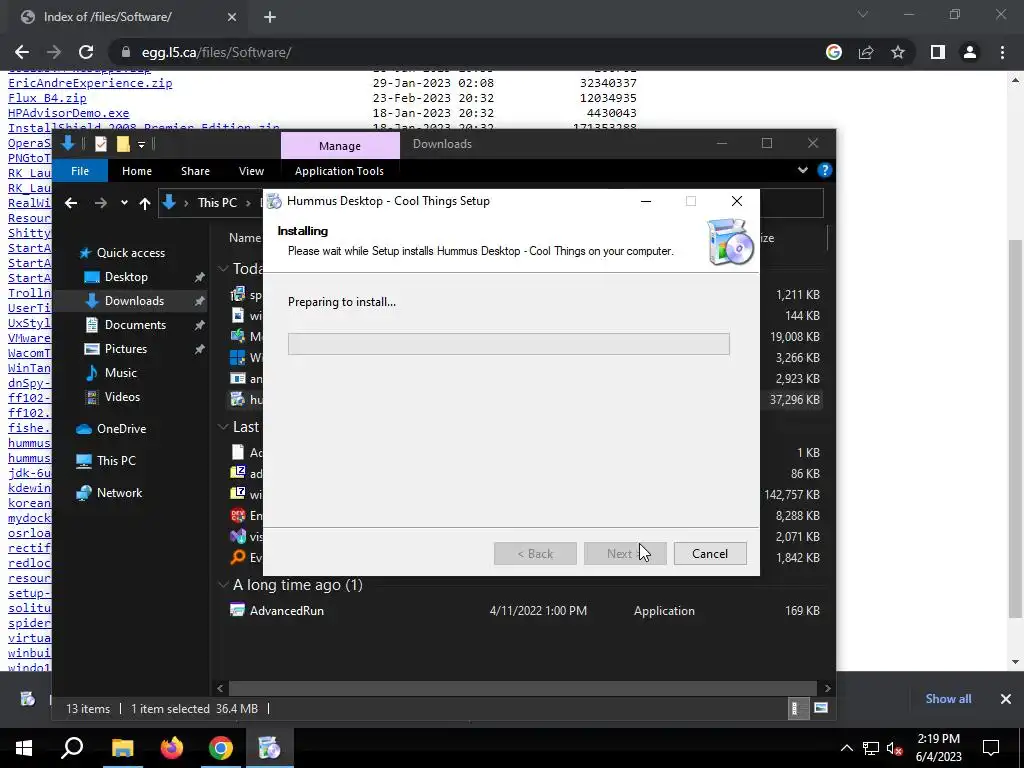Open the Windows notification center

[991, 748]
